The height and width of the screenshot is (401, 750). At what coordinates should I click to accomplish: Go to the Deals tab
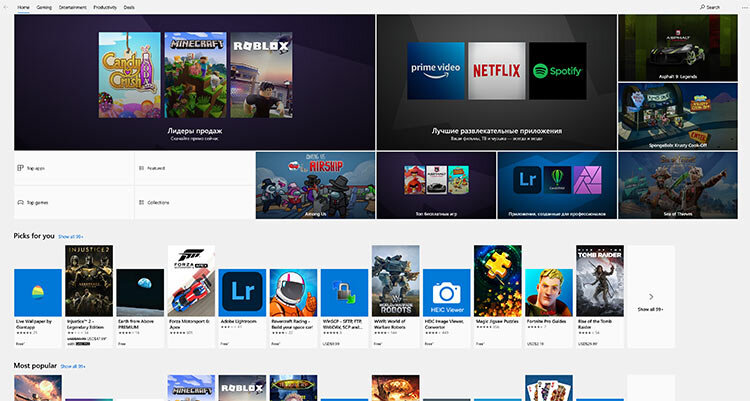[x=129, y=8]
